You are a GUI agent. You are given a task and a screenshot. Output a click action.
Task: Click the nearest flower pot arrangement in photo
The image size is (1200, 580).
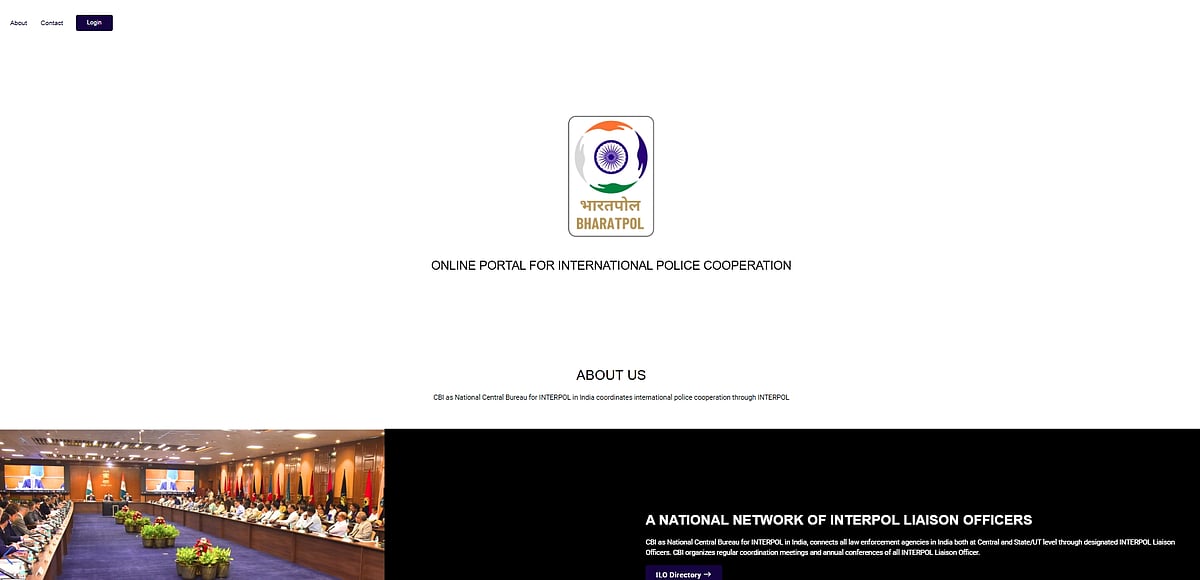203,556
